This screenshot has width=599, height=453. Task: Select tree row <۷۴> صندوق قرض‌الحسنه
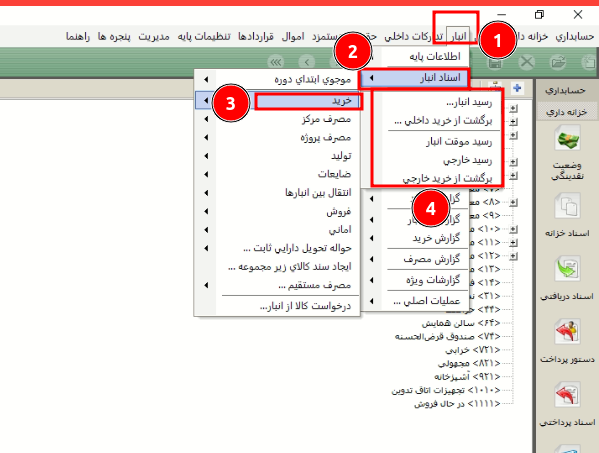pos(447,337)
